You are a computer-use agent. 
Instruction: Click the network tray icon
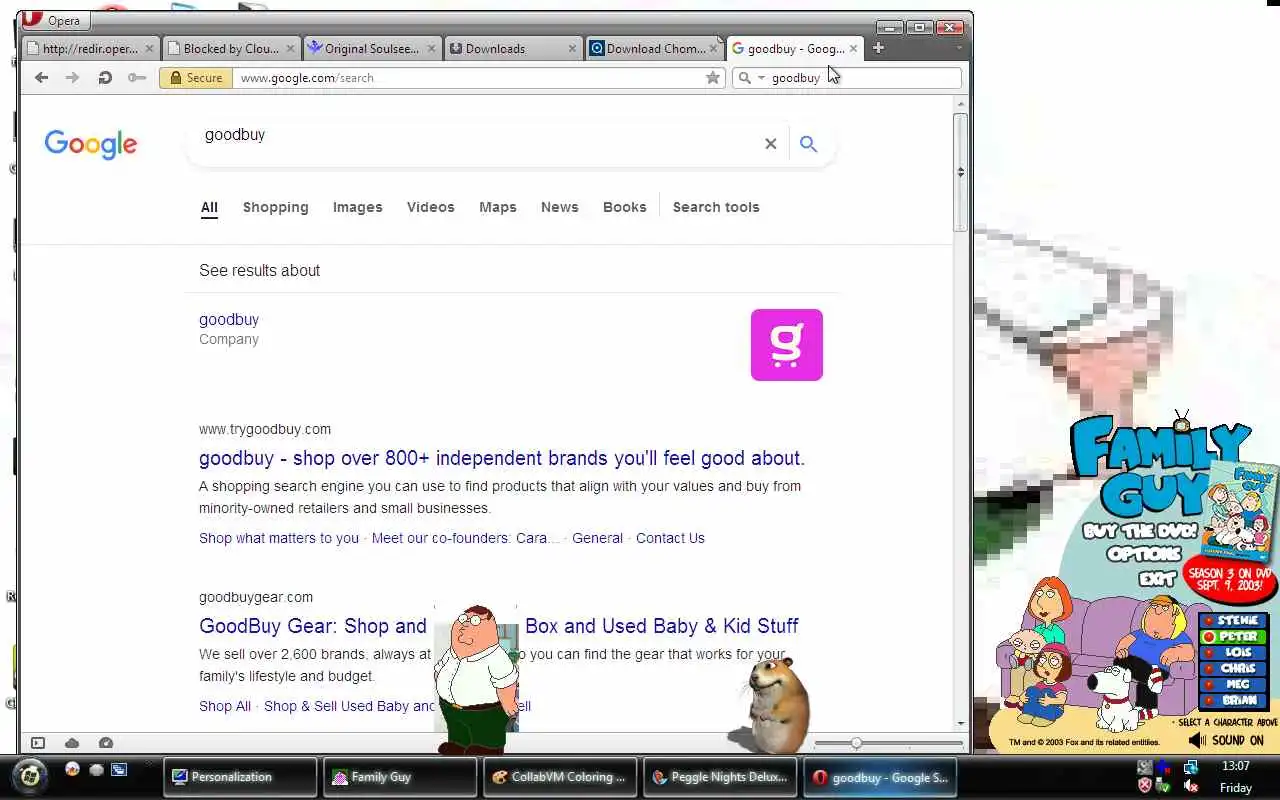click(1191, 767)
